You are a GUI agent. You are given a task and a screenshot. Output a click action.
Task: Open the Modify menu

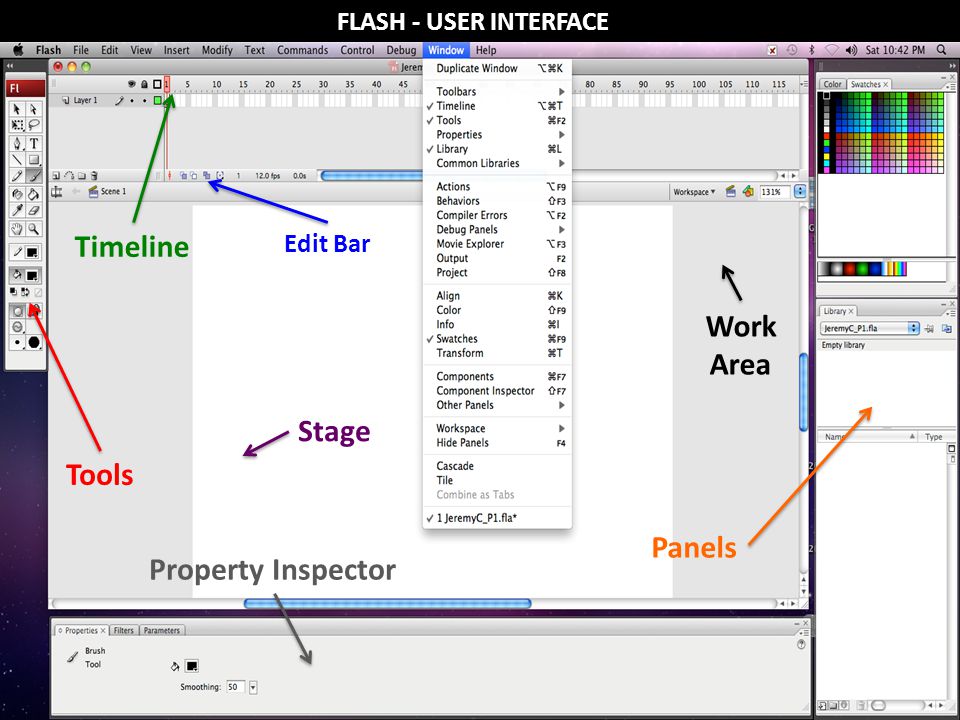[217, 50]
